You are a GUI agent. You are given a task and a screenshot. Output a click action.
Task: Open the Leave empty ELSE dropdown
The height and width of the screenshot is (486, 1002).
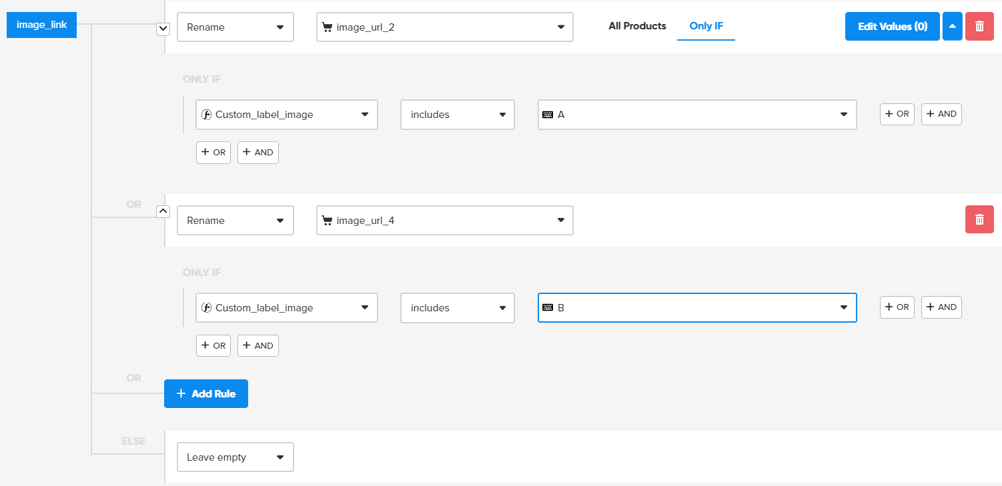pos(235,457)
